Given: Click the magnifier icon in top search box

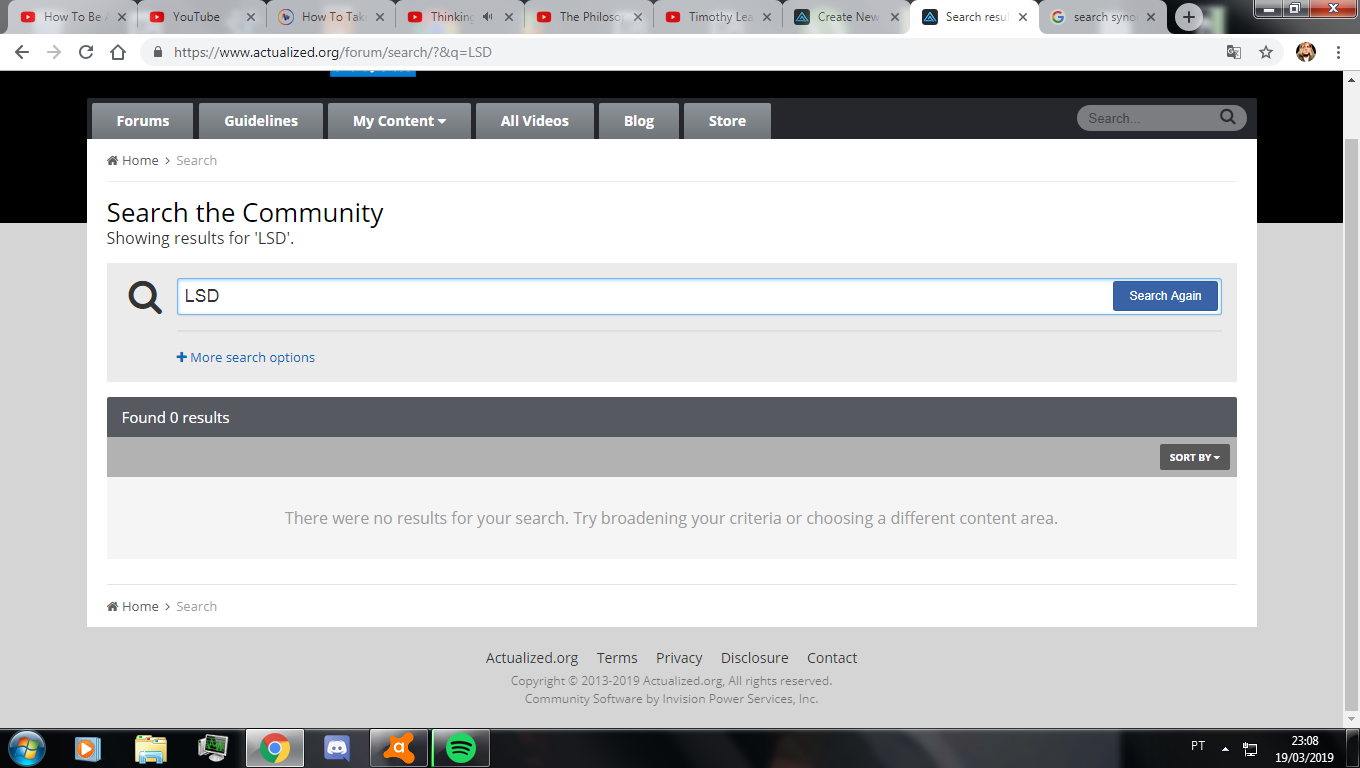Looking at the screenshot, I should click(x=1227, y=118).
